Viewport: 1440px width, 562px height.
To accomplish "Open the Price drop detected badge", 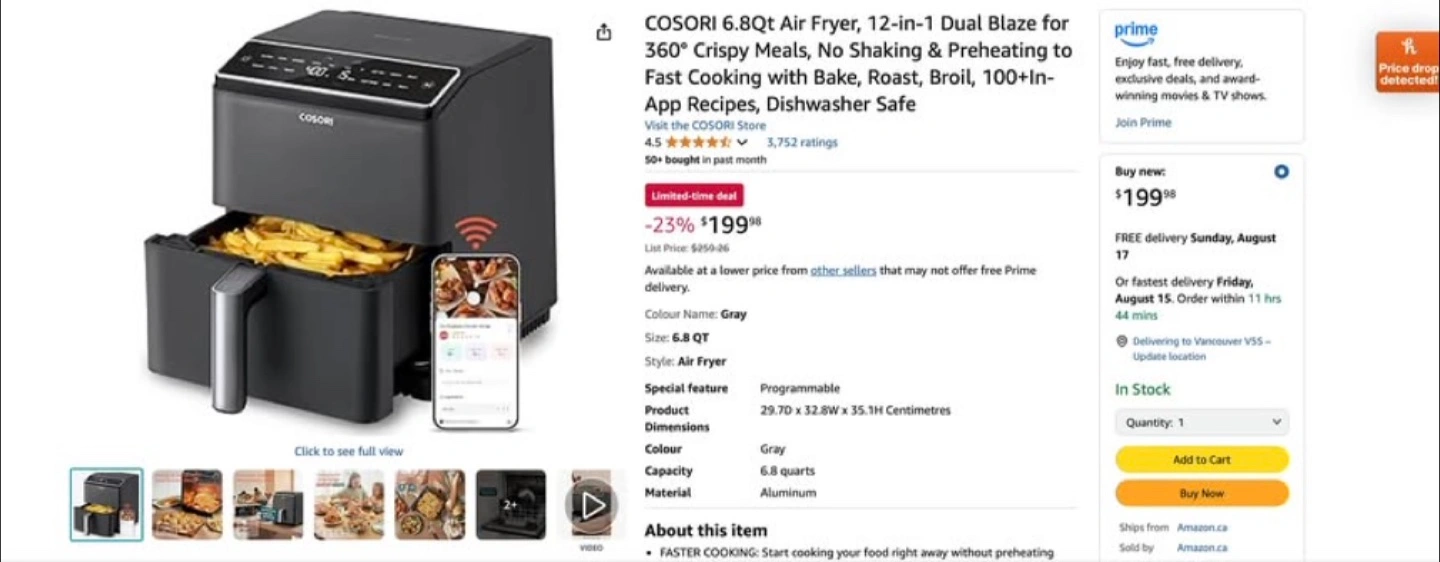I will pyautogui.click(x=1407, y=62).
